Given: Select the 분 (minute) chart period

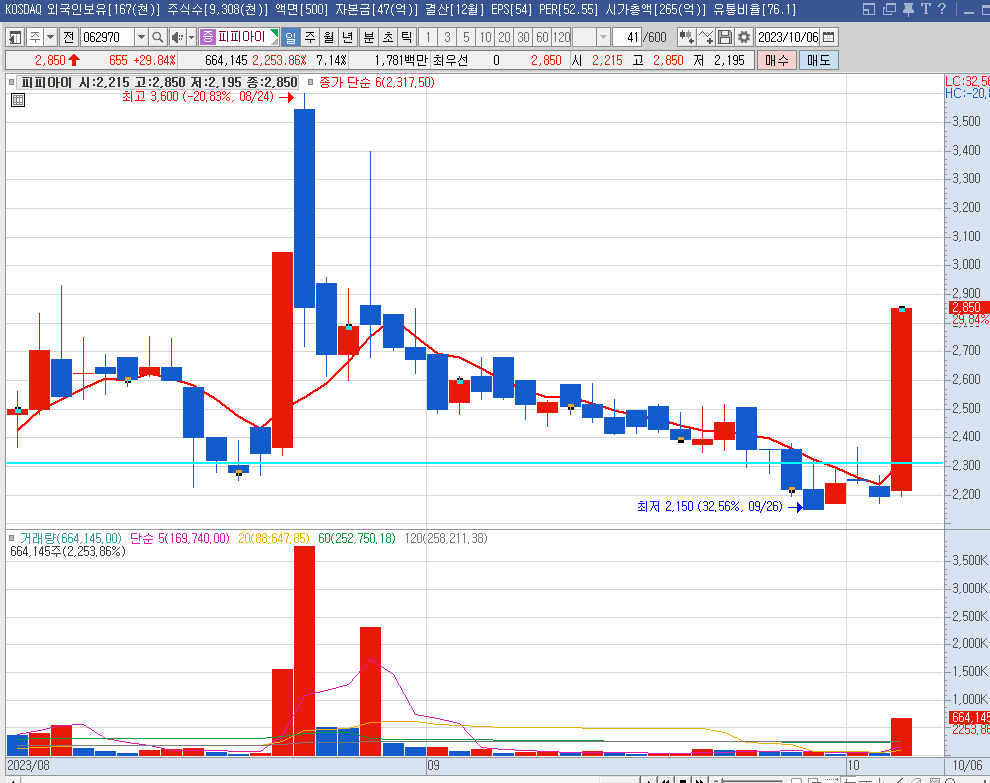Looking at the screenshot, I should [x=369, y=37].
